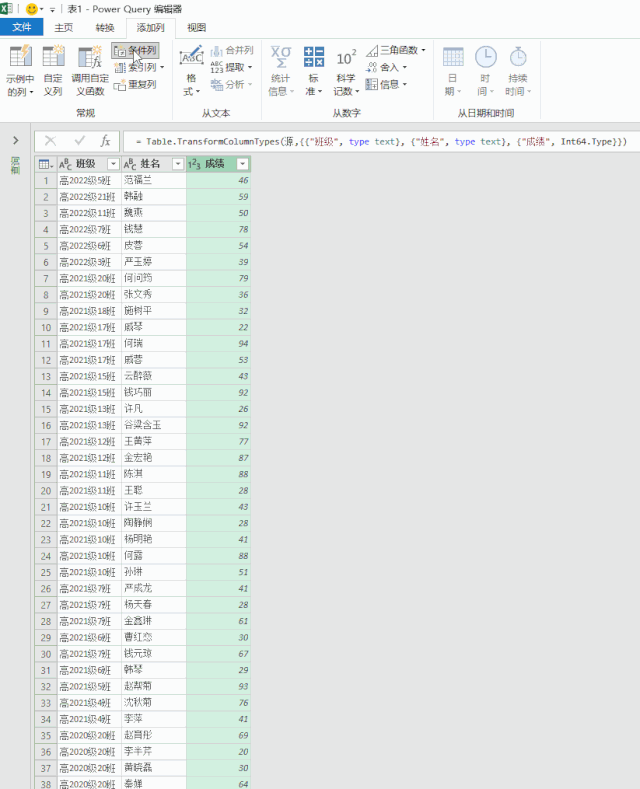
Task: Change data type icon of 班级 column
Action: (x=65, y=164)
